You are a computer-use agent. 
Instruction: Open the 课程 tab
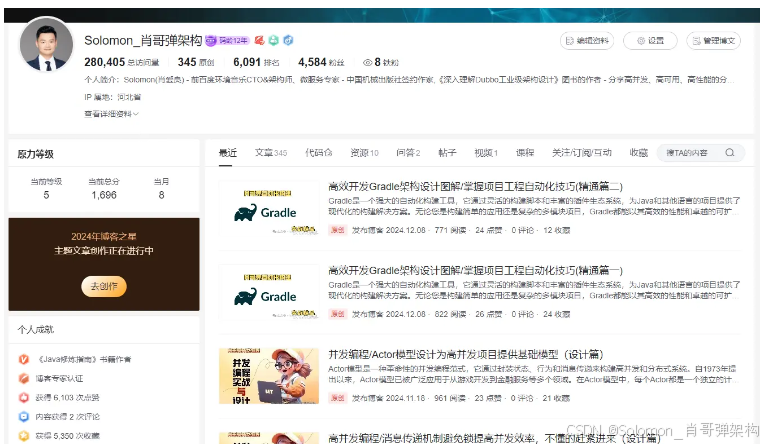525,153
